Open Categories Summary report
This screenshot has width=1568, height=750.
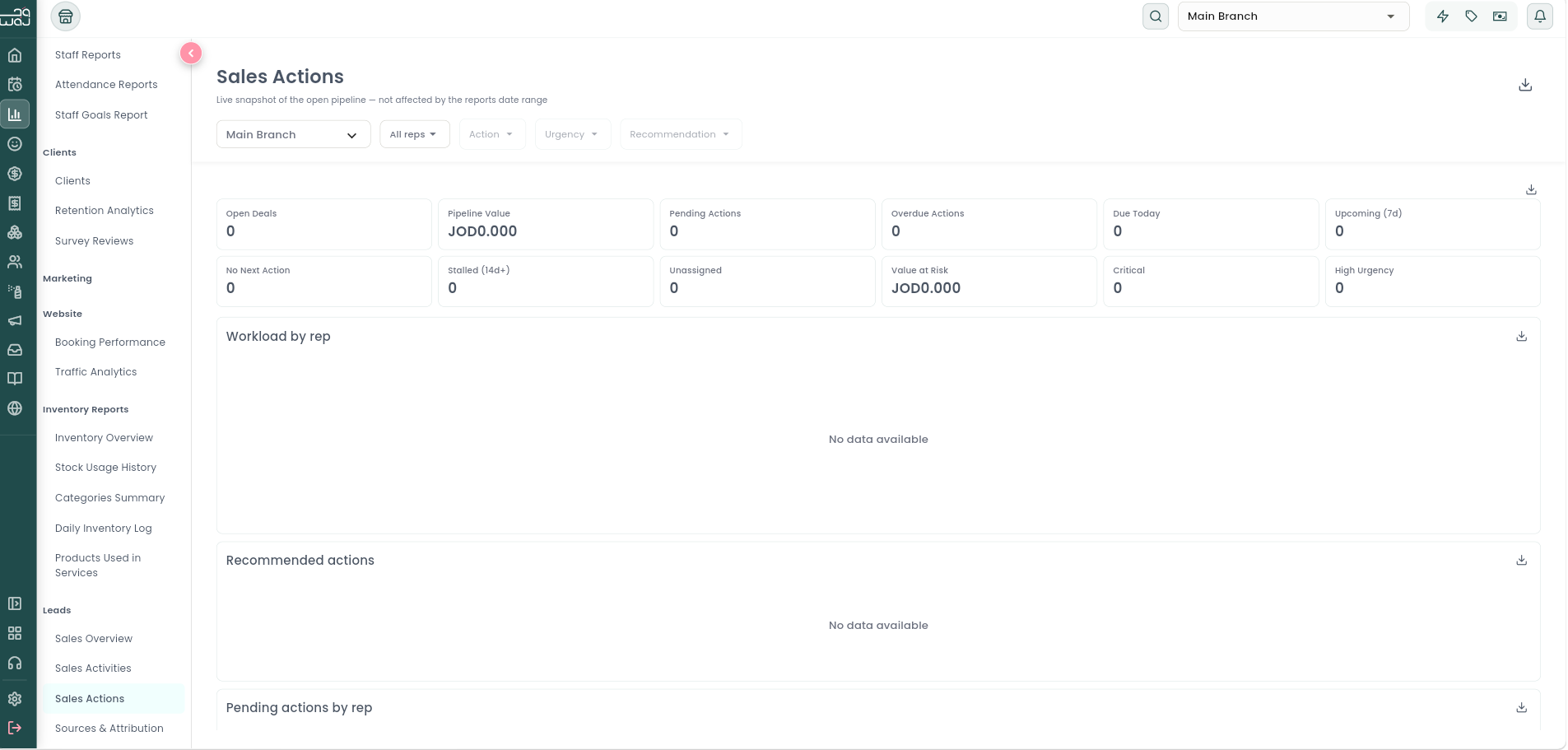coord(109,498)
